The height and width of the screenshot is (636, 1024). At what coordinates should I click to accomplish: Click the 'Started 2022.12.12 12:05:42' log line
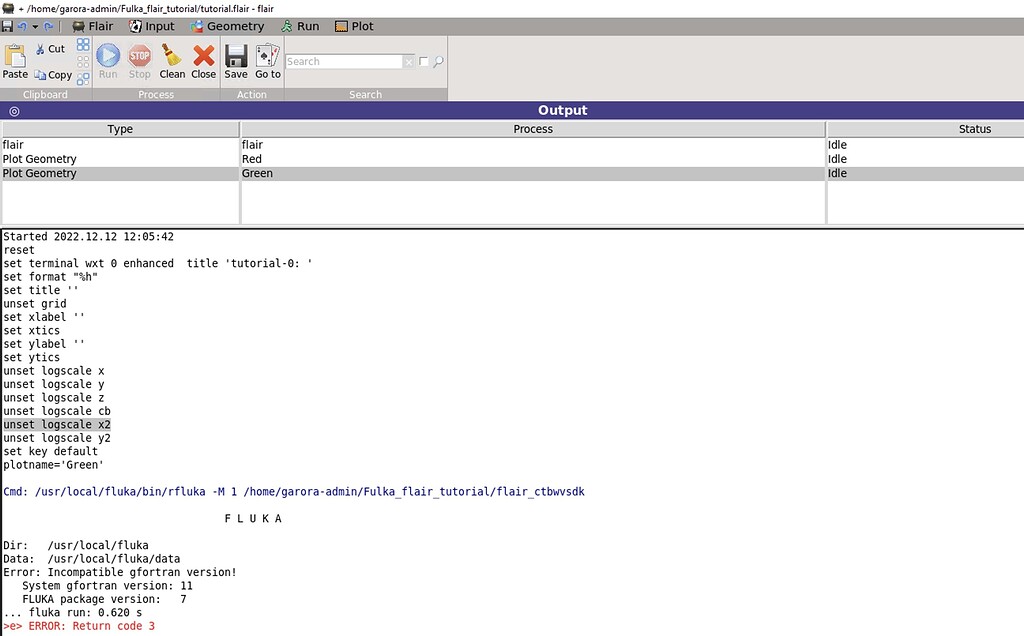[89, 236]
